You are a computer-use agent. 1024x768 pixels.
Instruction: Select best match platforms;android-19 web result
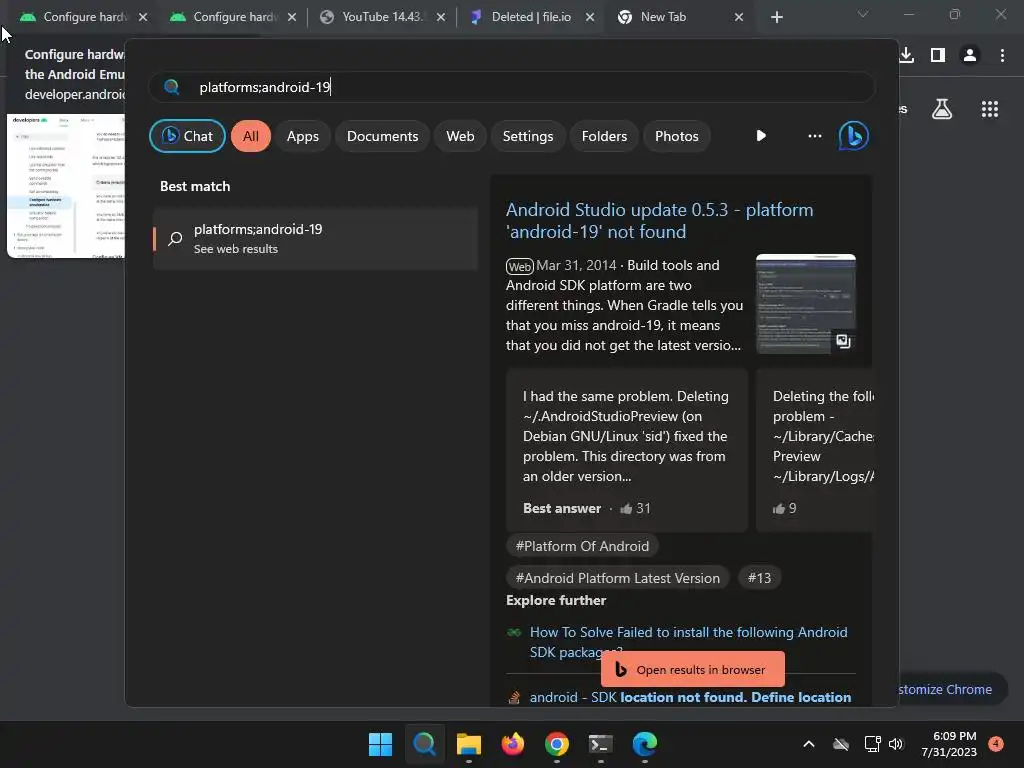point(315,238)
